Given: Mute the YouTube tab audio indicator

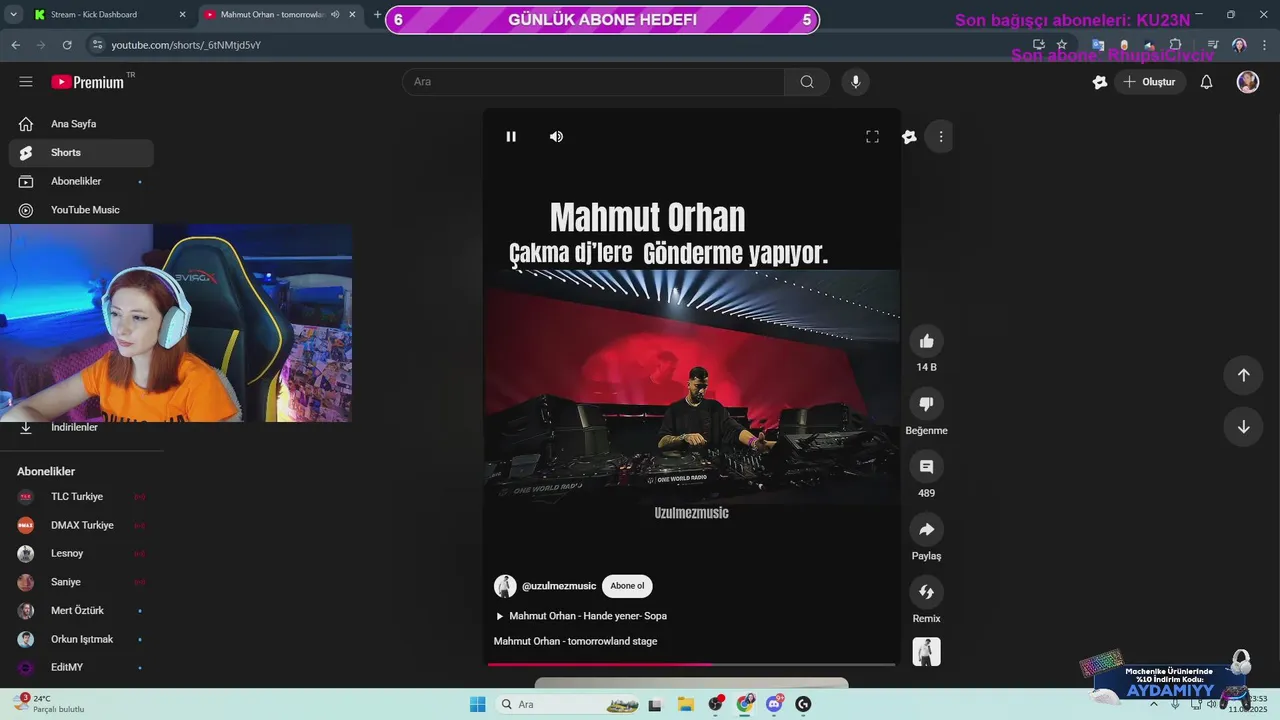Looking at the screenshot, I should coord(335,15).
